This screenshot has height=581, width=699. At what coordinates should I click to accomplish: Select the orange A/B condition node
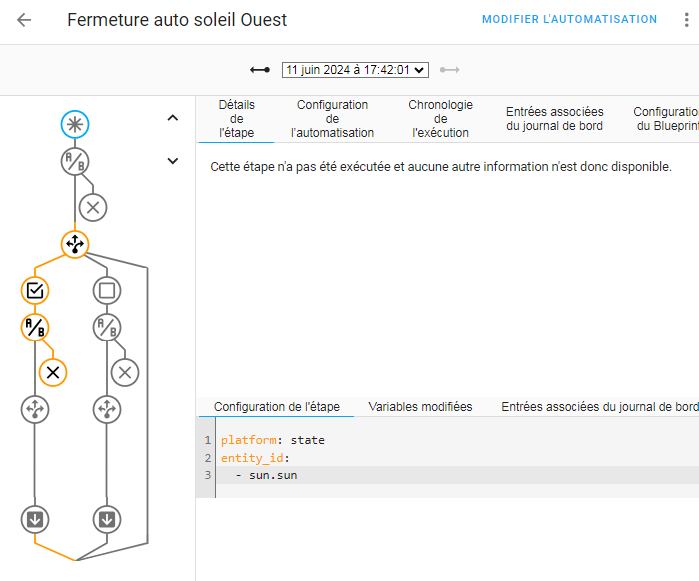(x=35, y=327)
